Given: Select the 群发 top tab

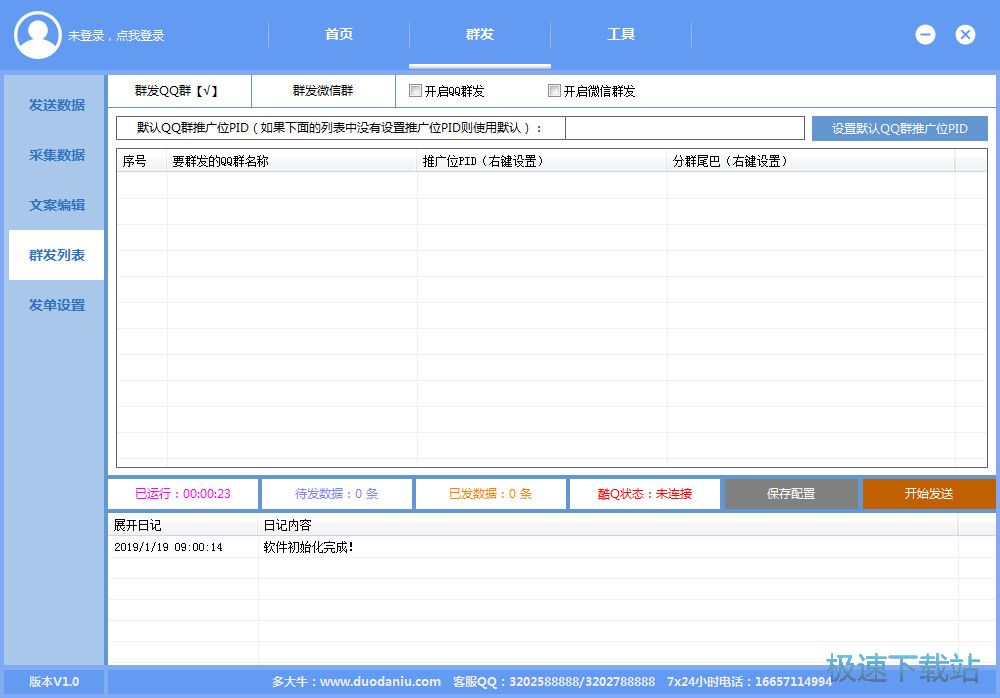Looking at the screenshot, I should (480, 35).
